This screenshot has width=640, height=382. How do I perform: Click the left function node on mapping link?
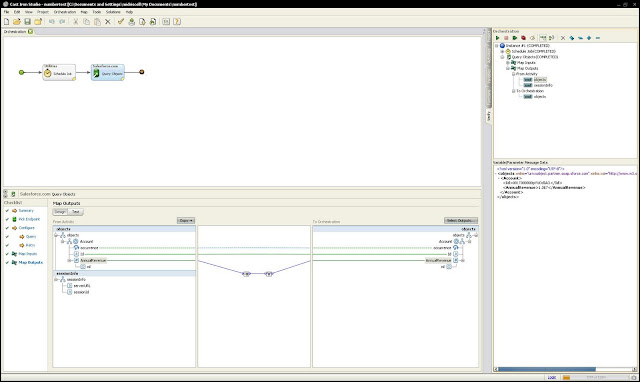pyautogui.click(x=246, y=274)
